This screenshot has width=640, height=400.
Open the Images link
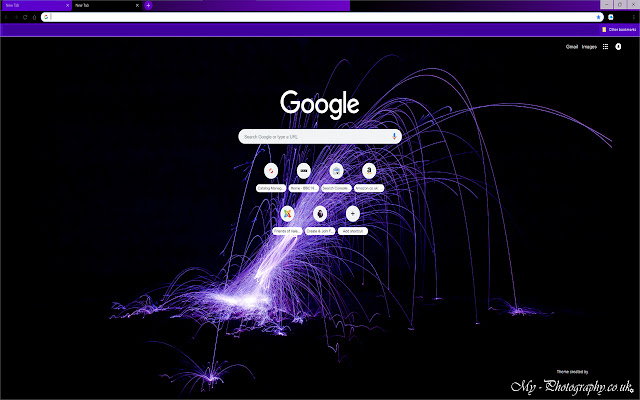pos(589,47)
